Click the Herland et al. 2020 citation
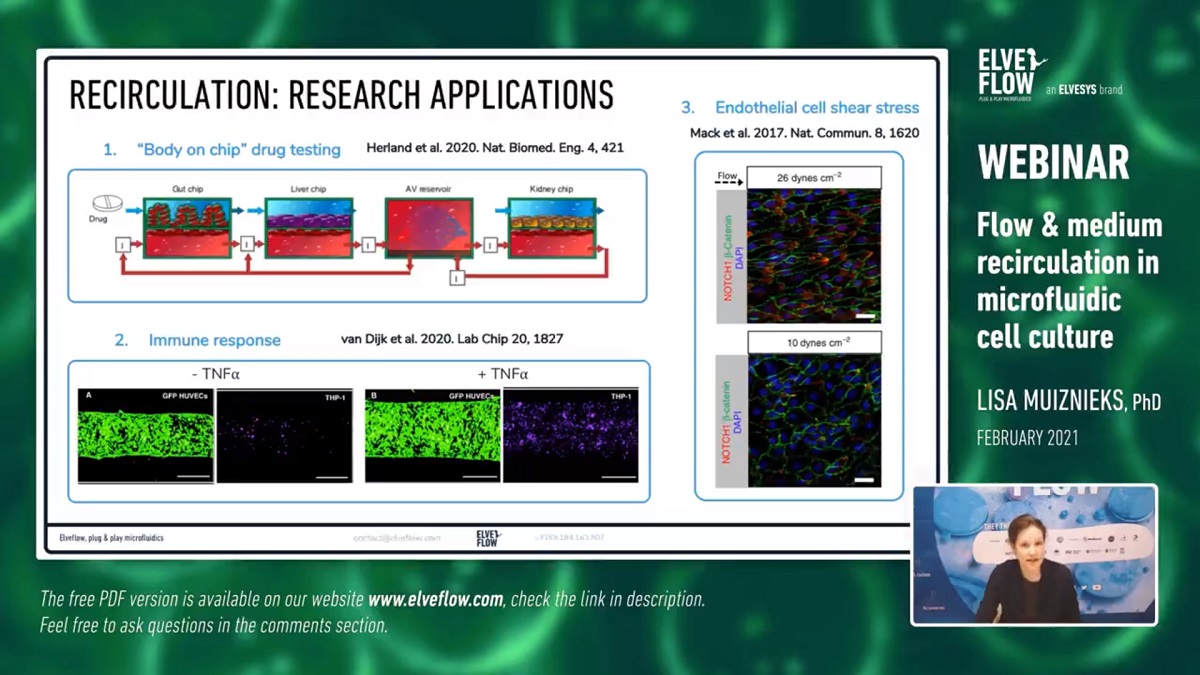 493,149
